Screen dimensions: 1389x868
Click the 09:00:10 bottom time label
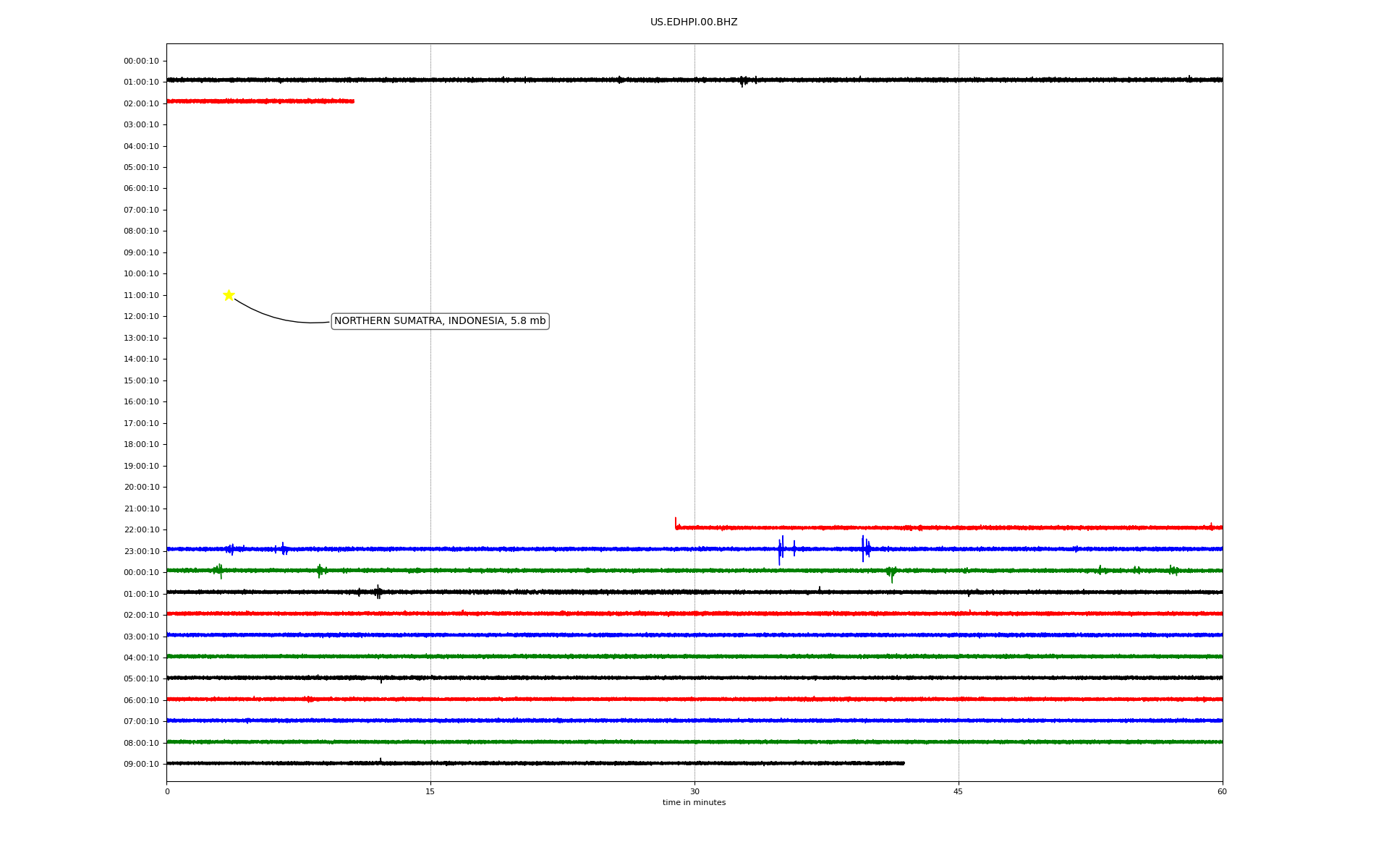[x=141, y=764]
